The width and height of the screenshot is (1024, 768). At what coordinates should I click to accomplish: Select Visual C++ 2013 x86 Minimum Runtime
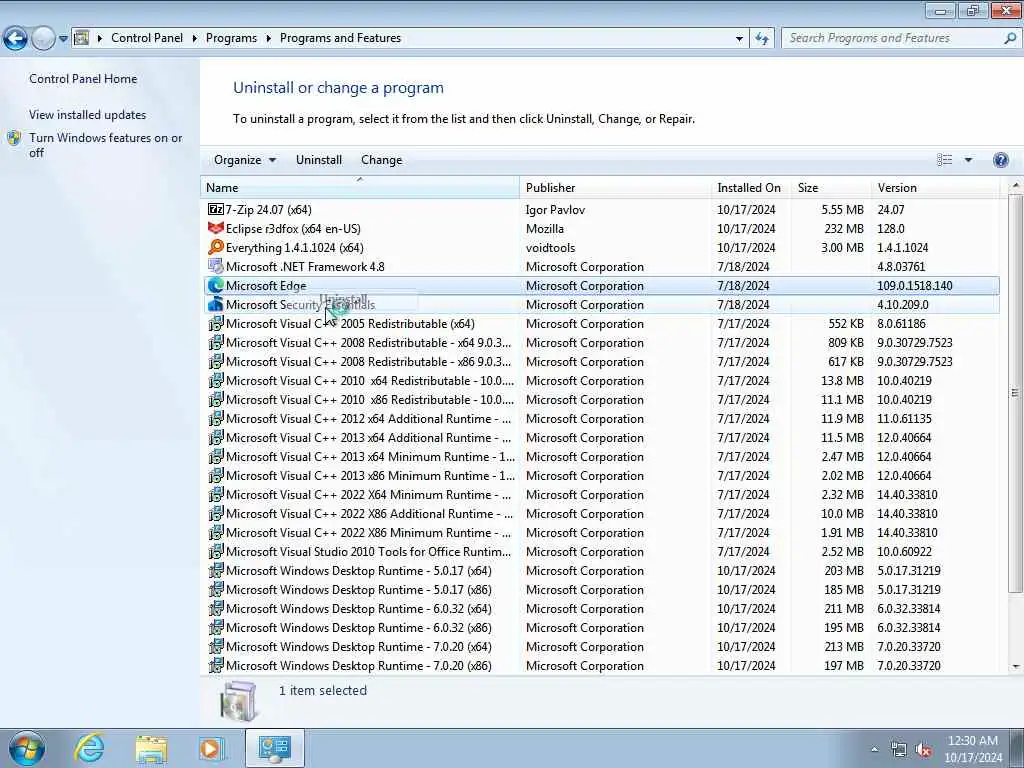coord(600,475)
